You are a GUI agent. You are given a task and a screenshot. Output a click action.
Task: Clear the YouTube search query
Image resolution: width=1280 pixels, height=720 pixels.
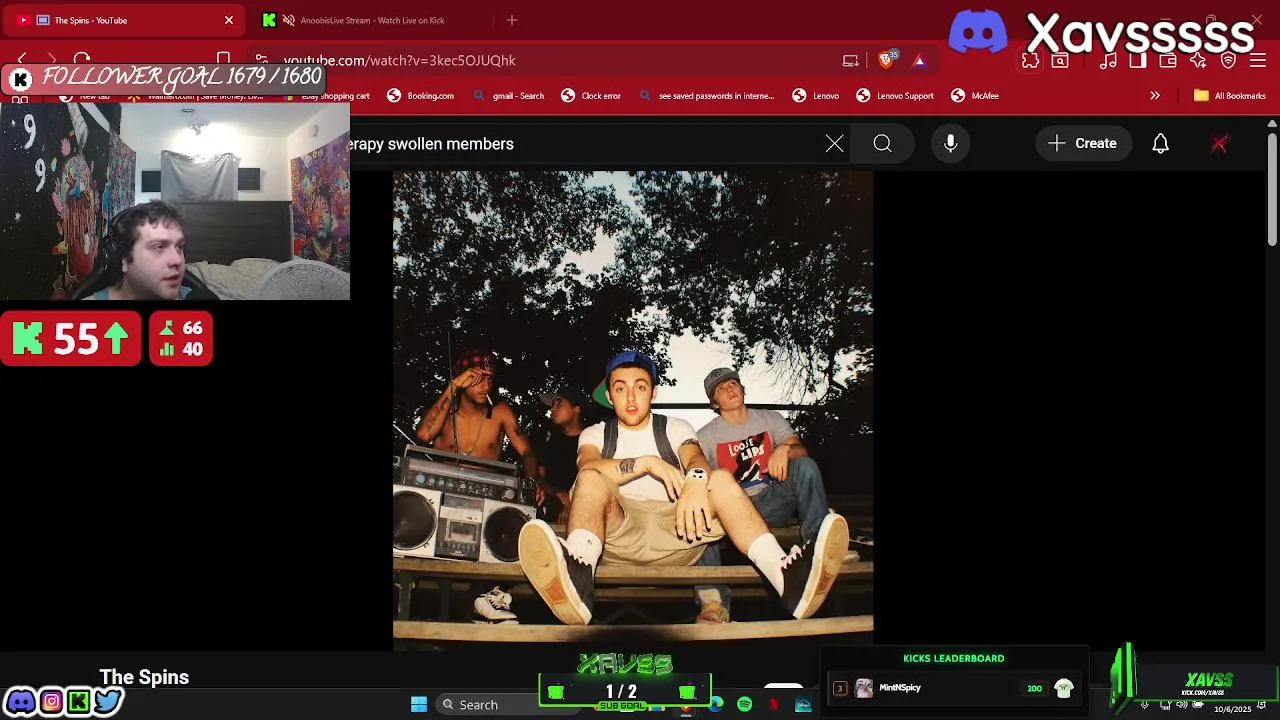click(x=835, y=144)
